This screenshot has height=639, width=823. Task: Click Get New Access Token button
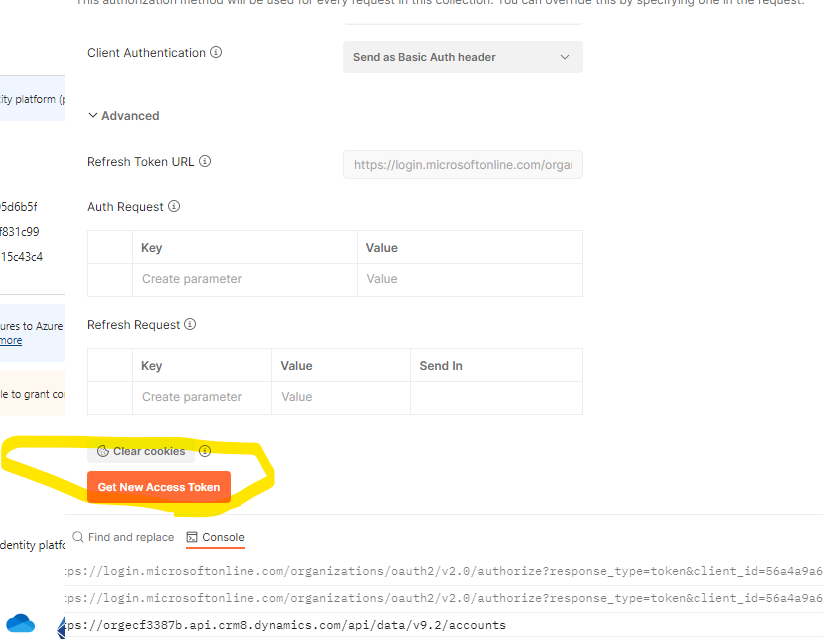click(159, 487)
